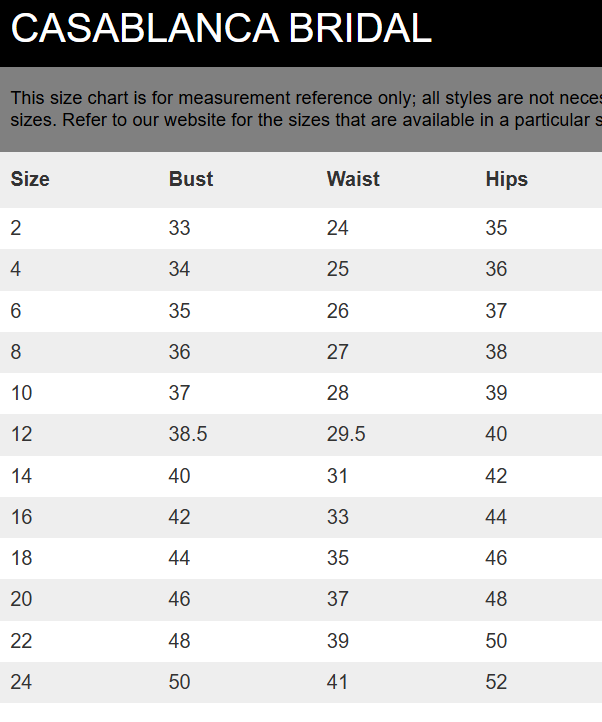Click bust value 34 in size 4 row
Screen dimensions: 602x722
179,269
